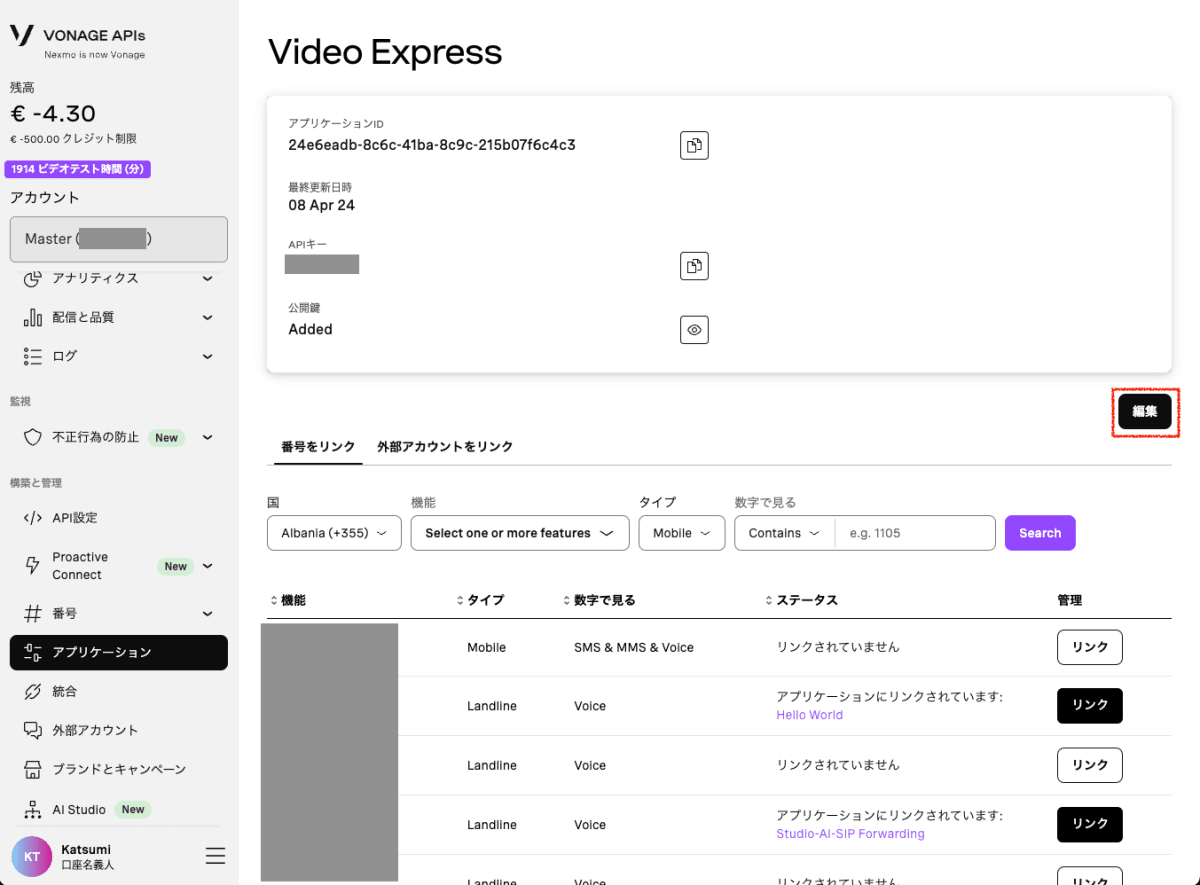This screenshot has width=1200, height=885.
Task: Click the 番号 hash icon
Action: point(33,613)
